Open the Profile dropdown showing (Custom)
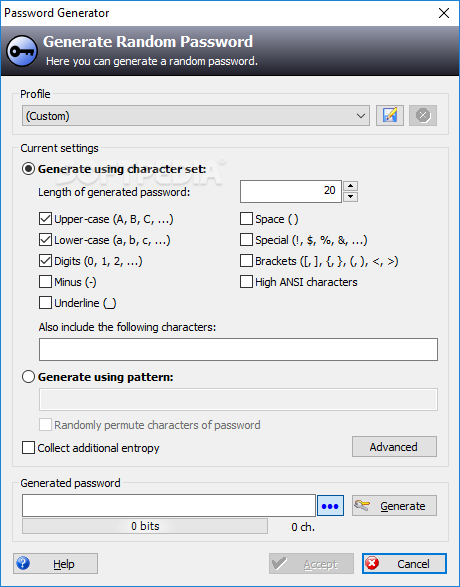460x587 pixels. click(196, 115)
